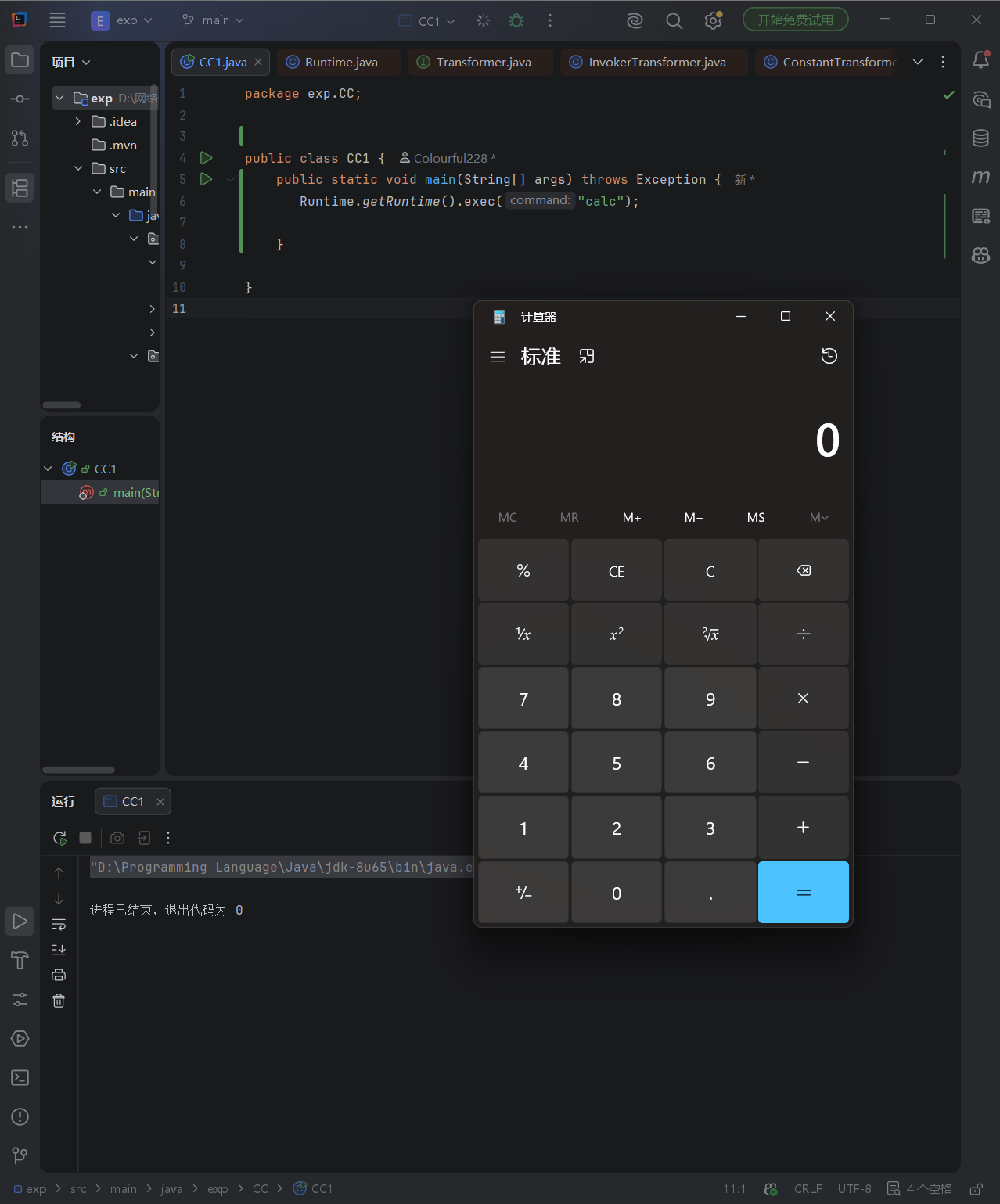Clear all Run console output with trash icon
1000x1204 pixels.
point(59,1001)
